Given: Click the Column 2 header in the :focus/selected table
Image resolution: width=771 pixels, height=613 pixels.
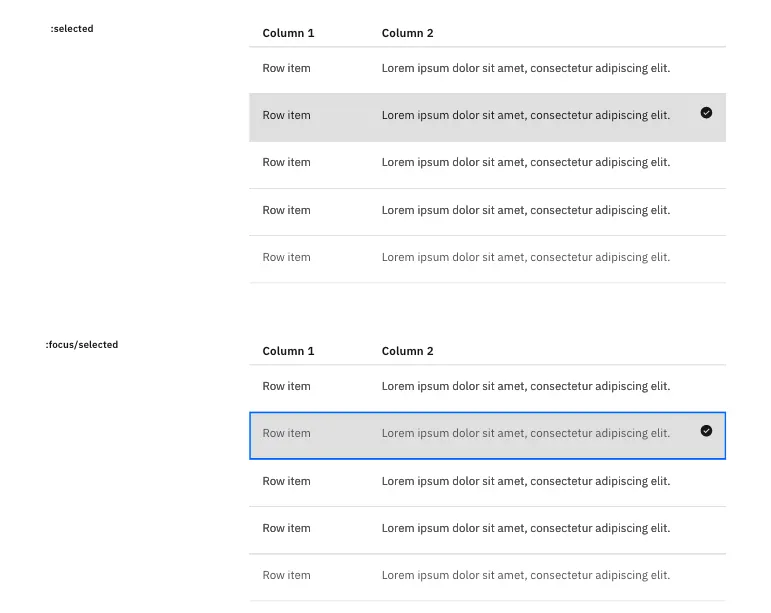Looking at the screenshot, I should click(407, 351).
